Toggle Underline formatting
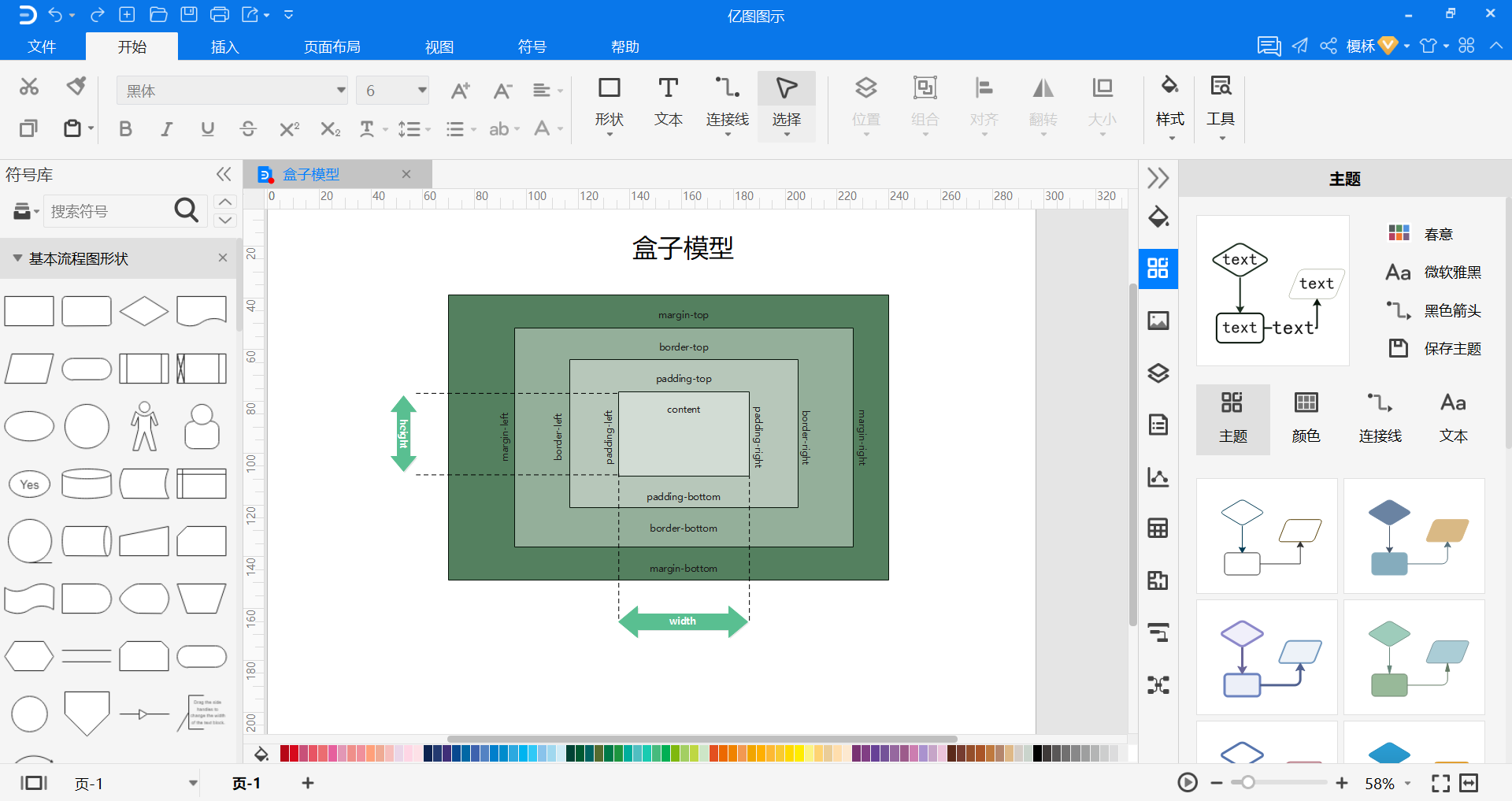The image size is (1512, 801). coord(207,128)
